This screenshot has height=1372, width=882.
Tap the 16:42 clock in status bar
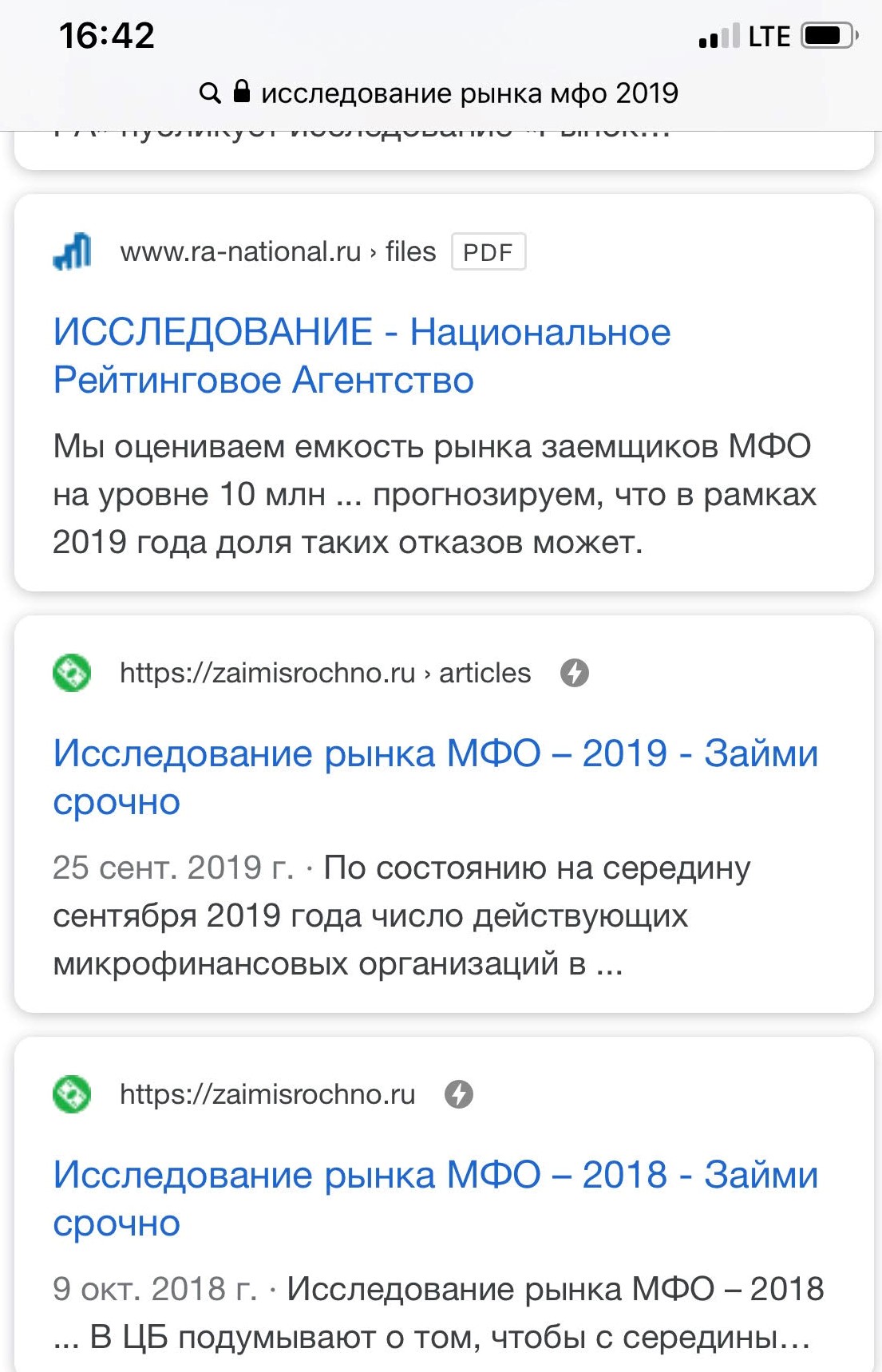point(107,36)
